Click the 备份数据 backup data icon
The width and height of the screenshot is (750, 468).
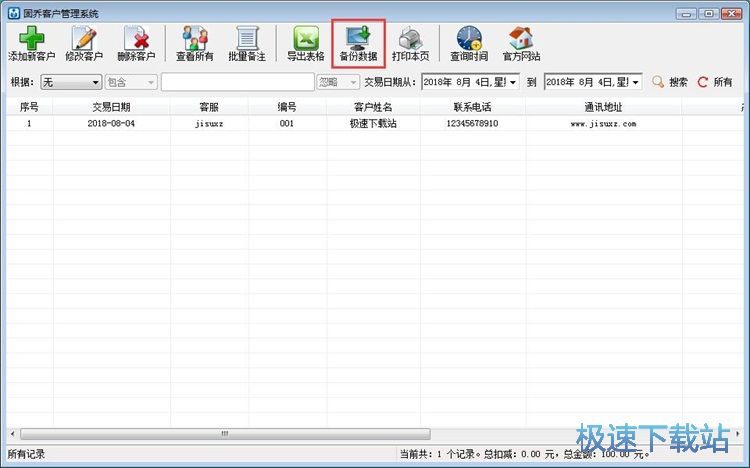pyautogui.click(x=358, y=38)
